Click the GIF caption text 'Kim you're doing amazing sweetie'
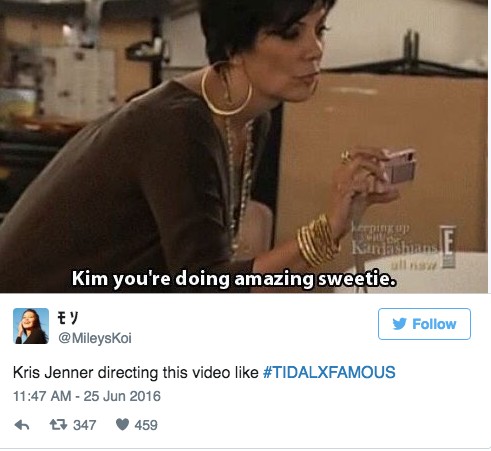This screenshot has width=491, height=451. tap(234, 279)
